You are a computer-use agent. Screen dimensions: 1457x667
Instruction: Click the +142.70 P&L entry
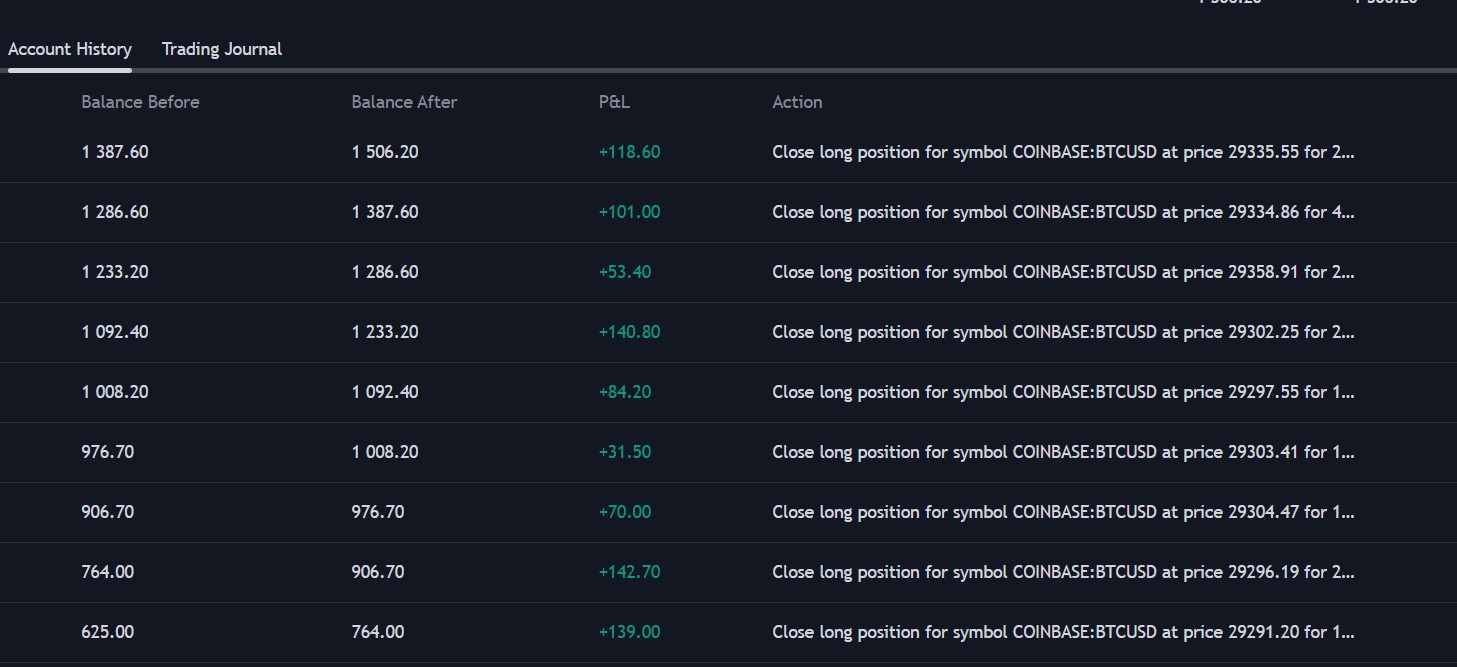(x=629, y=572)
